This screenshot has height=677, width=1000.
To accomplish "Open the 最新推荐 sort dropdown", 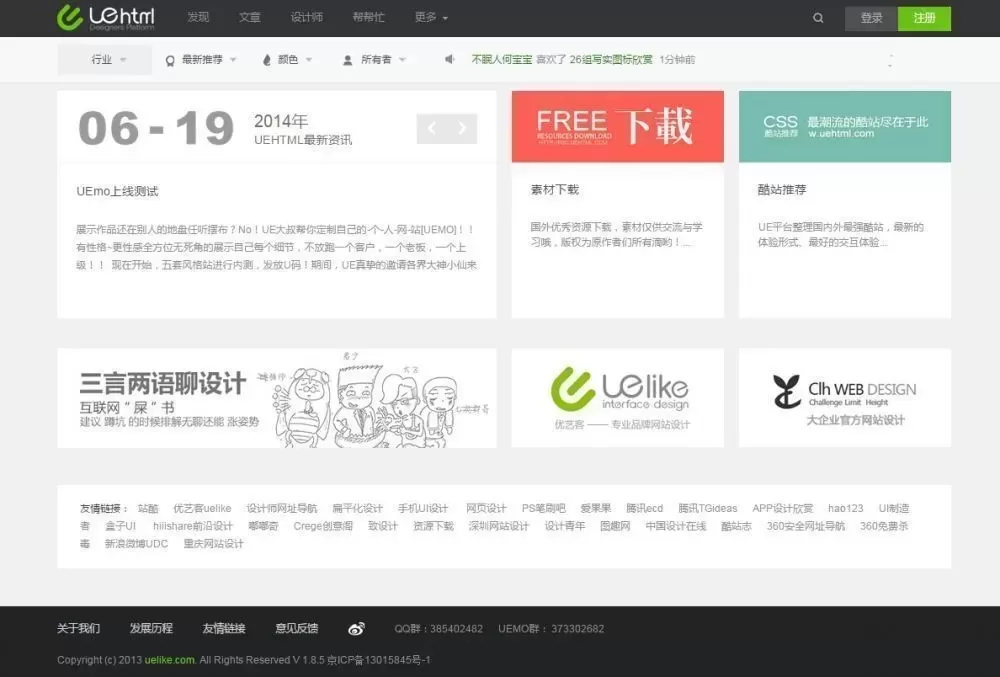I will click(x=202, y=60).
